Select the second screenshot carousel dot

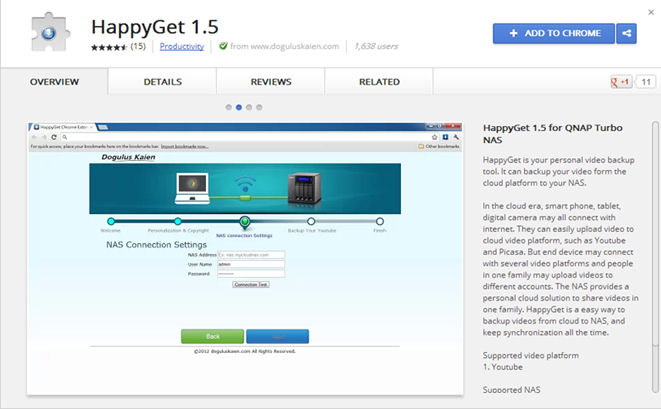pyautogui.click(x=239, y=107)
